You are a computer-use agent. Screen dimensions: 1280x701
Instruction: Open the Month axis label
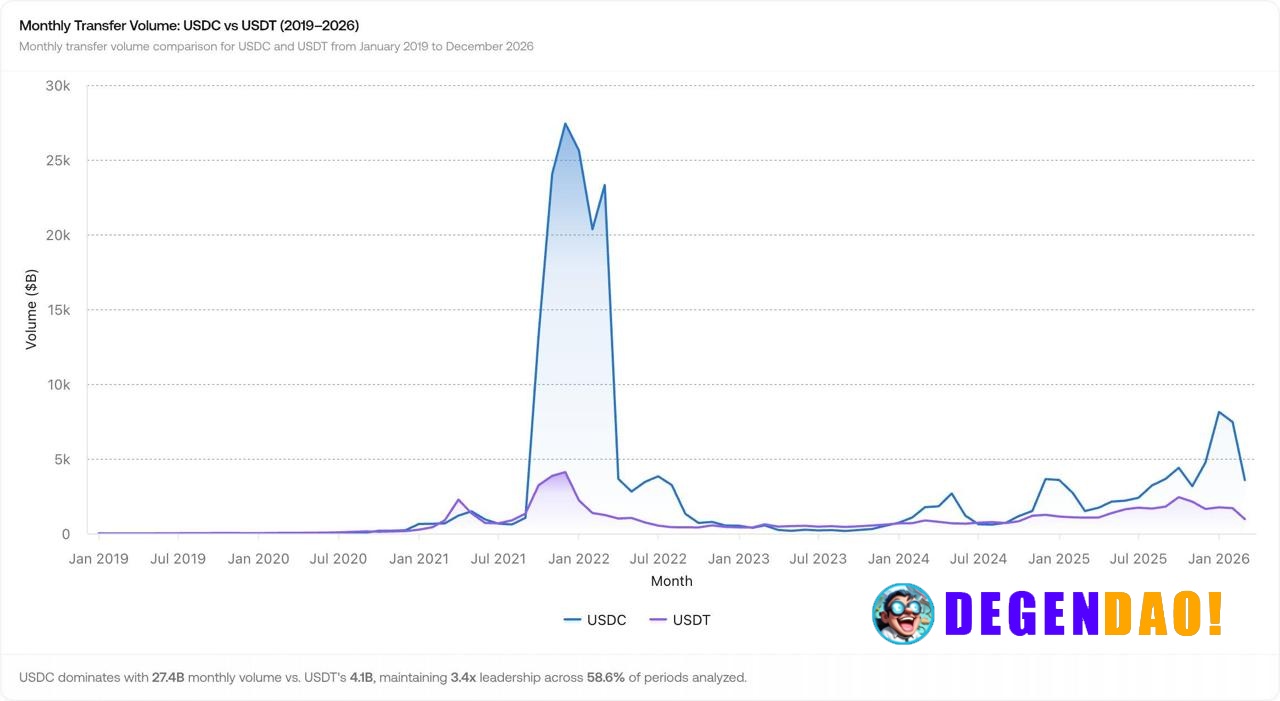tap(671, 581)
